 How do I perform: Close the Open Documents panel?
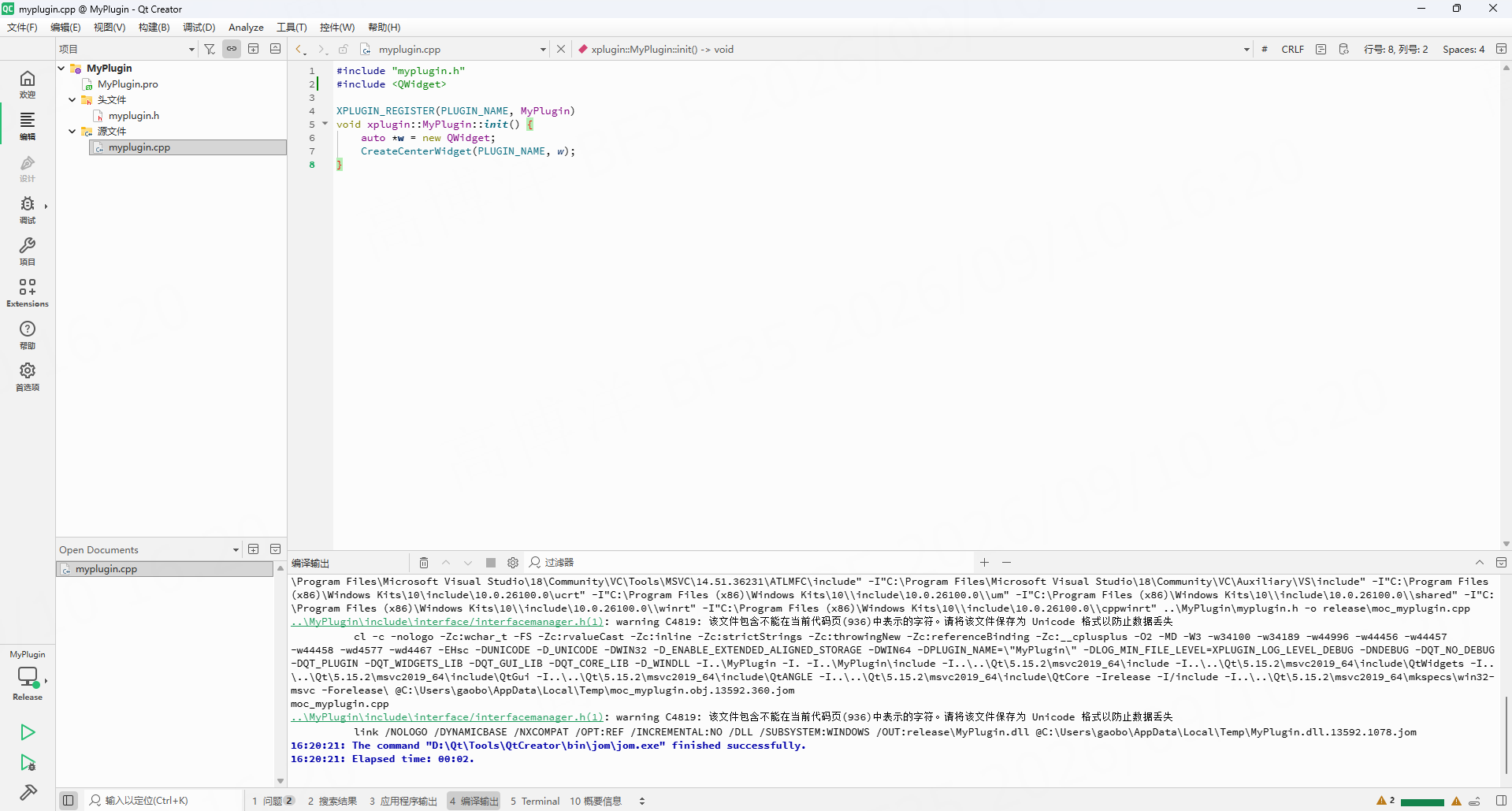coord(275,549)
